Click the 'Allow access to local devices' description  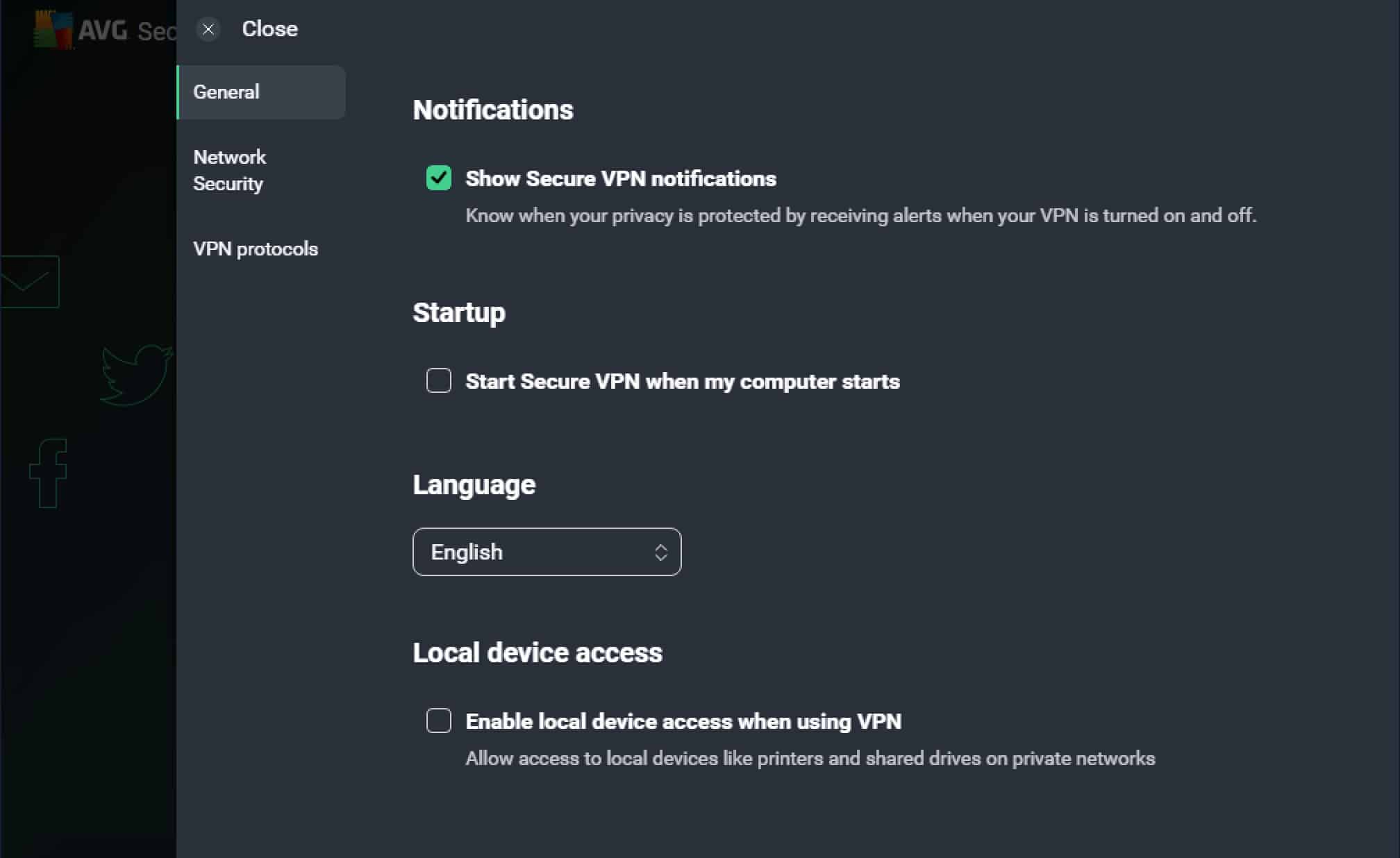click(x=810, y=759)
